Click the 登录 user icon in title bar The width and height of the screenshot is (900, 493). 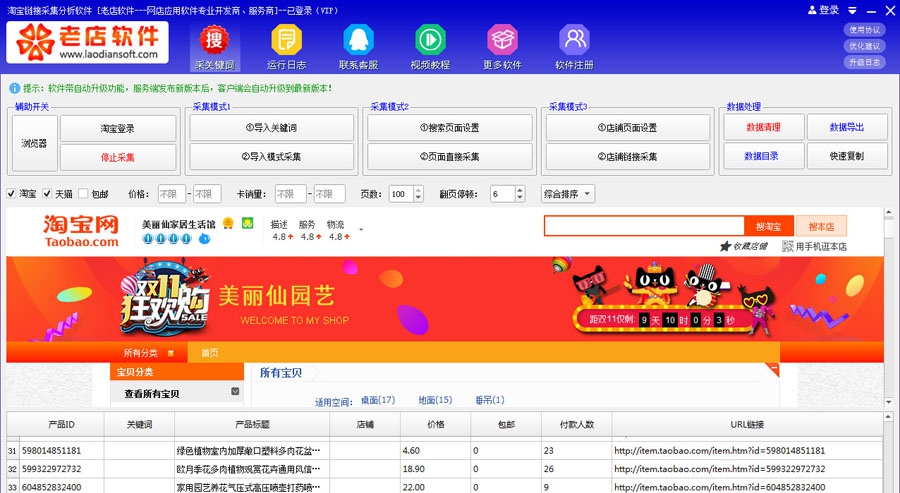812,10
